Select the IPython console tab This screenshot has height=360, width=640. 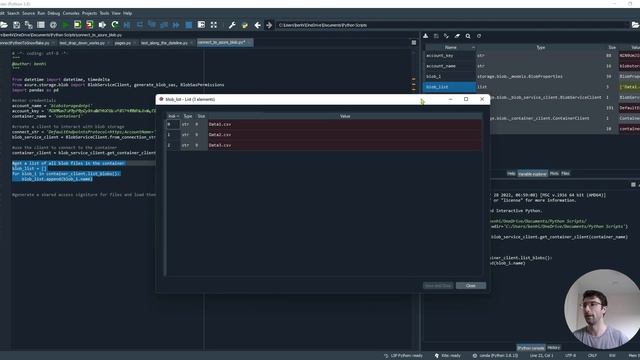[x=531, y=348]
